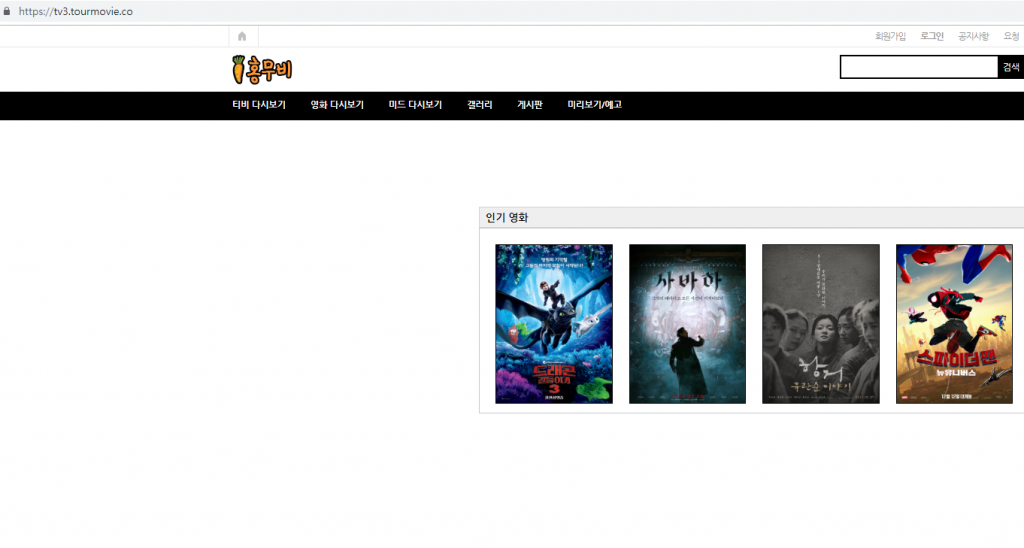Open the 회원가입 sign-up link

point(890,36)
